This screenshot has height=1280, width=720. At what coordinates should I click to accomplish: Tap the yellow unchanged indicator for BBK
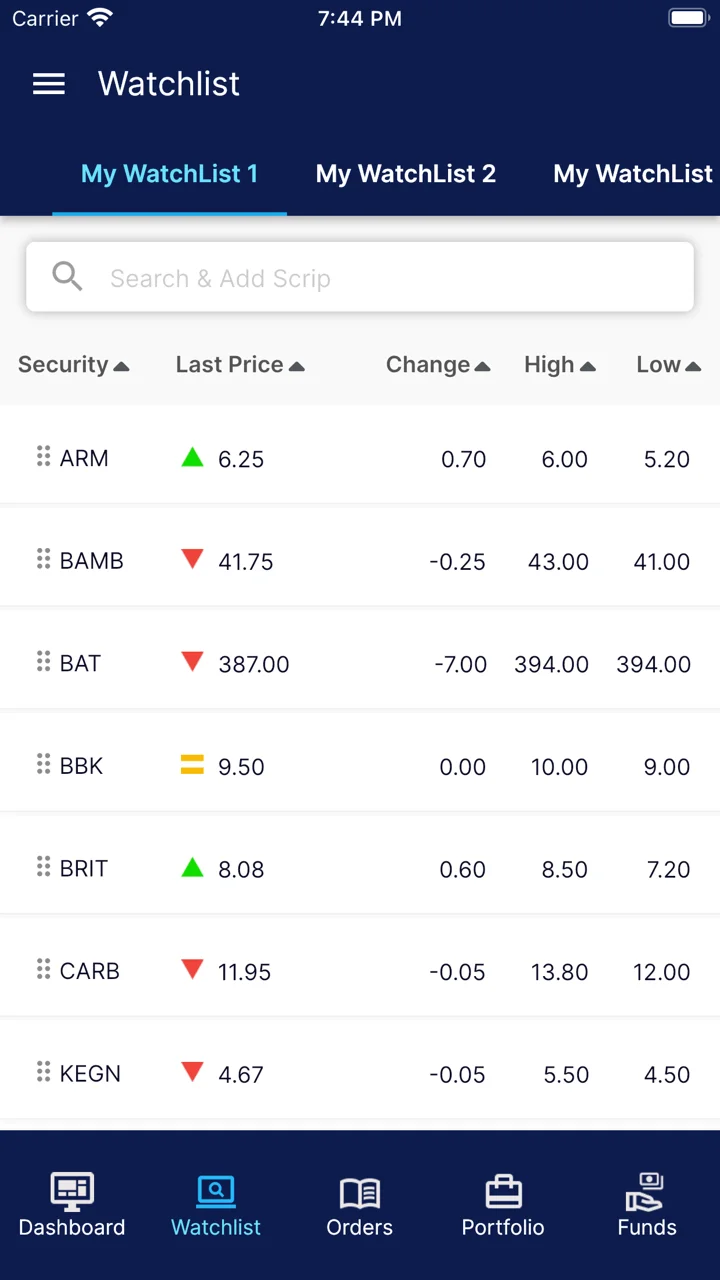(x=192, y=766)
